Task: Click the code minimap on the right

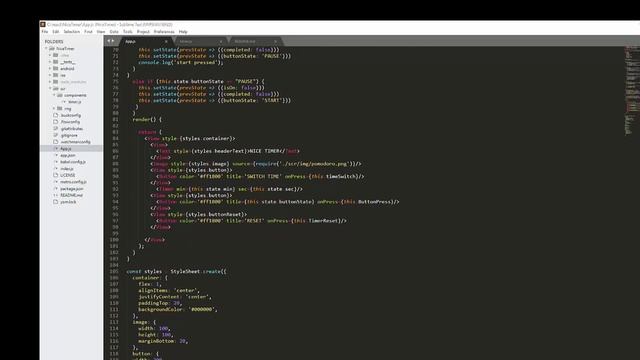Action: click(x=631, y=90)
